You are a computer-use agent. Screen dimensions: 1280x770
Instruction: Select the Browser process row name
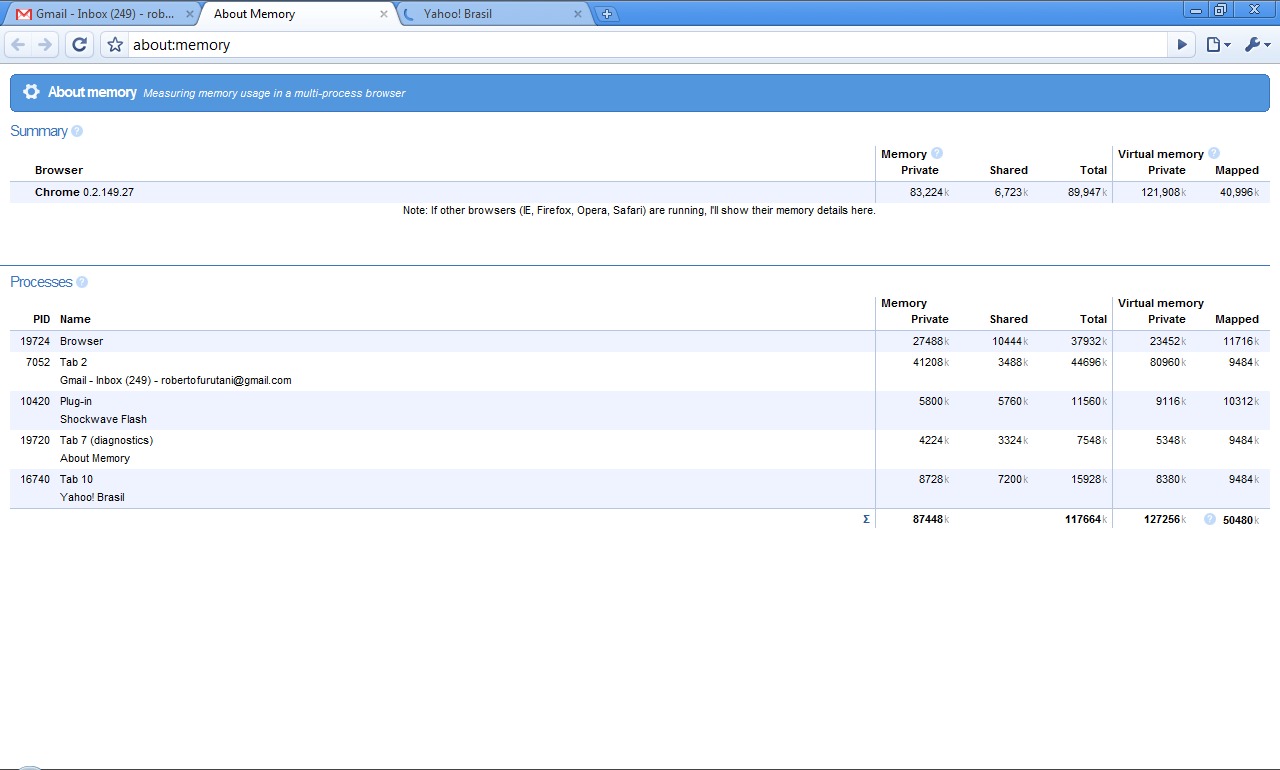81,341
